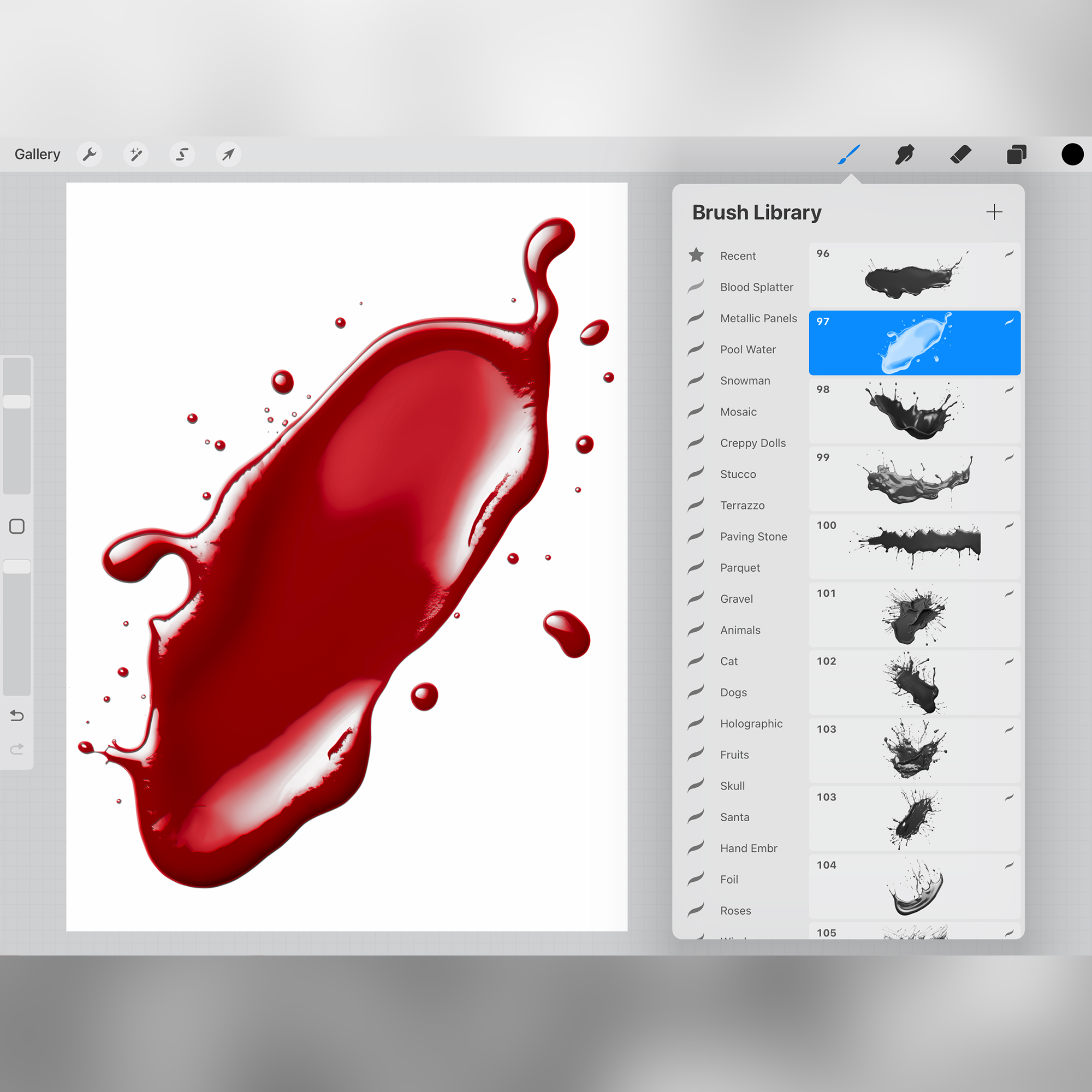Select the Eraser tool

click(960, 155)
